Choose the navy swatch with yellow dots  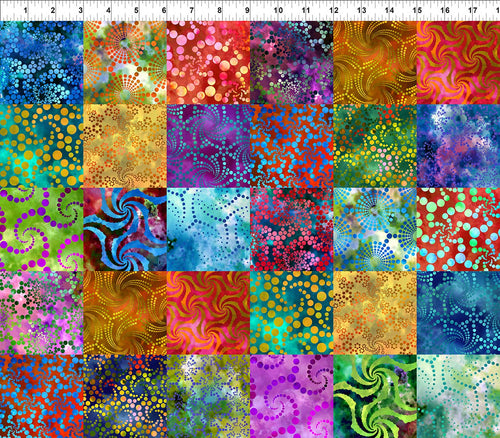[x=125, y=396]
